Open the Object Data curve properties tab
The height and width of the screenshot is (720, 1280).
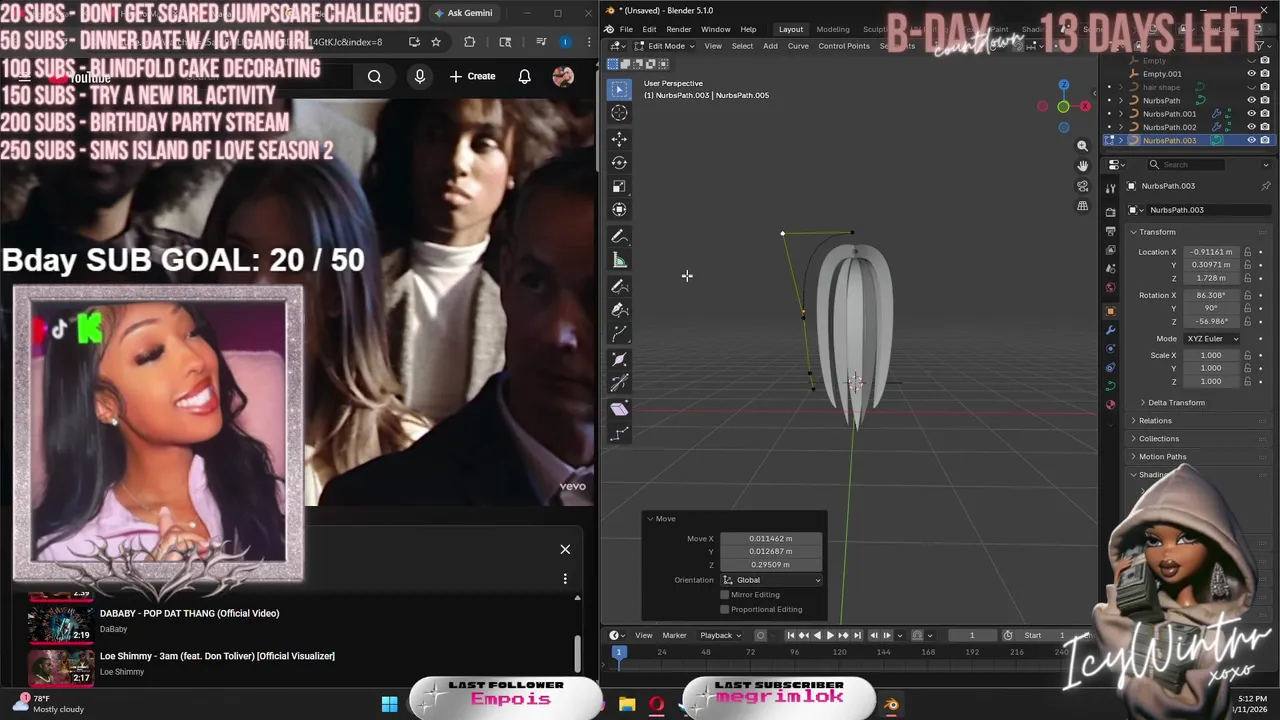[x=1110, y=386]
